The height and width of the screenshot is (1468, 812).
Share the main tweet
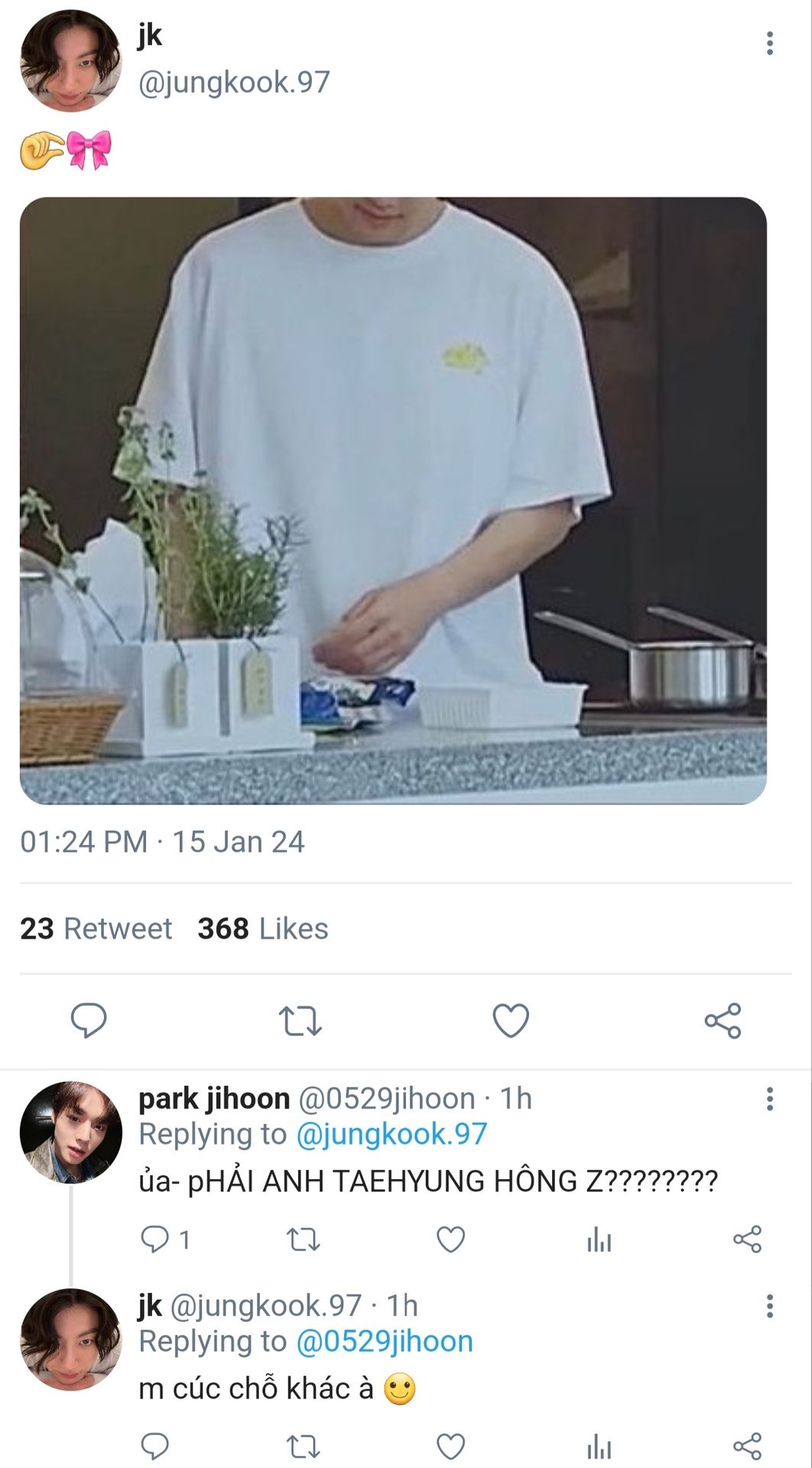tap(723, 1021)
